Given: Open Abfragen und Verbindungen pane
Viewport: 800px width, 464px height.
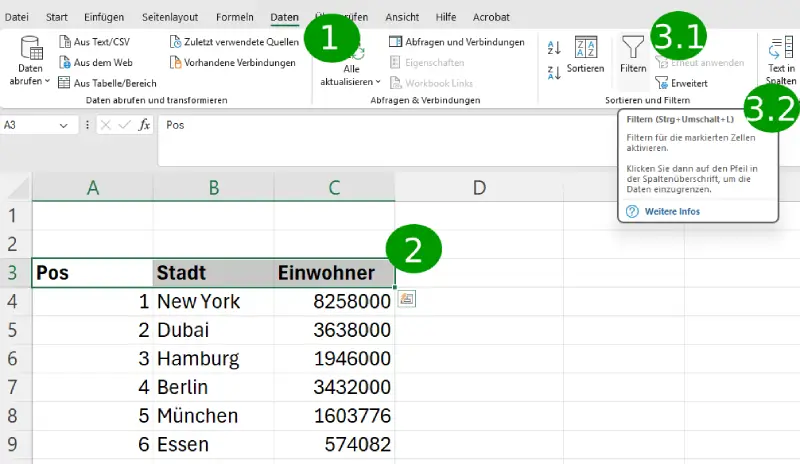Looking at the screenshot, I should pos(457,42).
